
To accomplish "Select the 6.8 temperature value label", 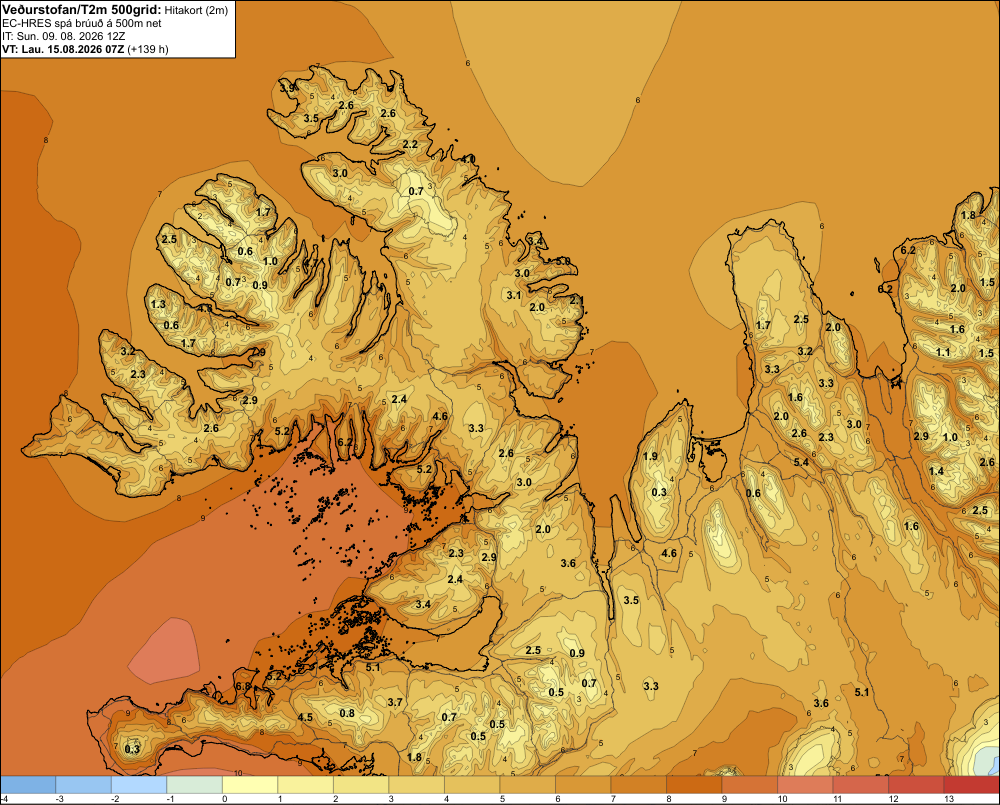I will click(x=243, y=686).
